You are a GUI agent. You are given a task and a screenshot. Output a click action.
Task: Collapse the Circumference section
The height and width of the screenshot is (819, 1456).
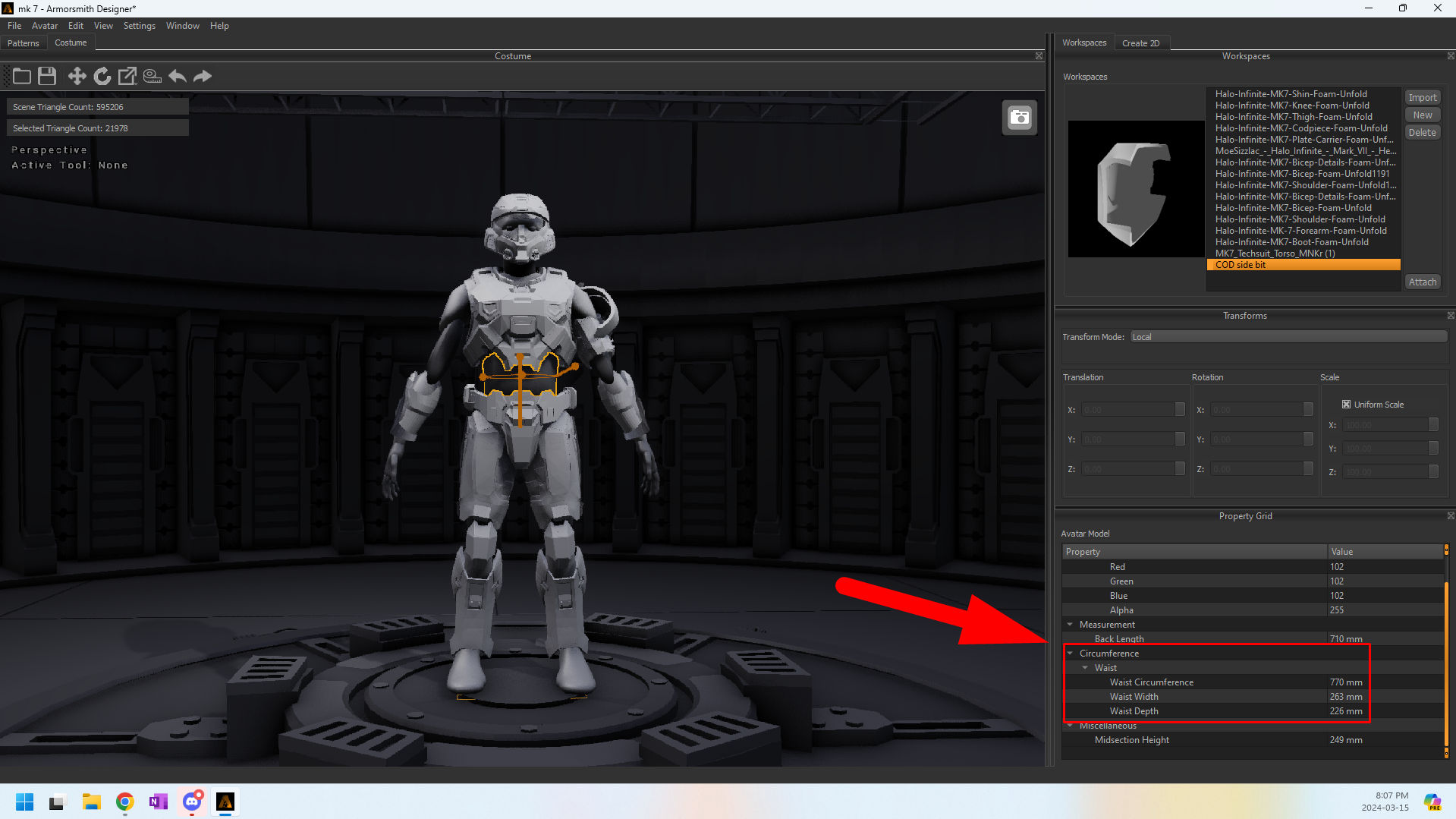(1071, 654)
